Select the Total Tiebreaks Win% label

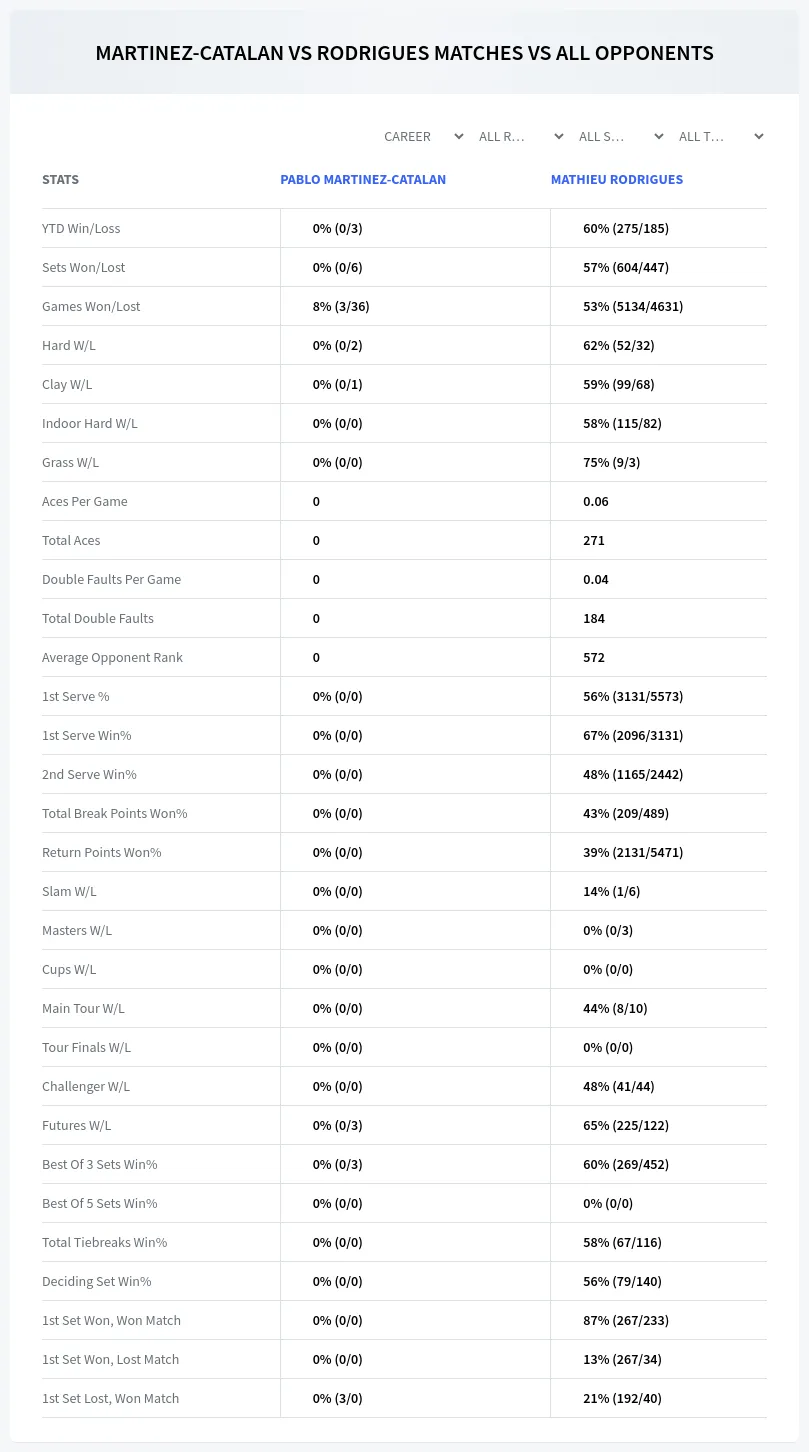click(104, 1242)
